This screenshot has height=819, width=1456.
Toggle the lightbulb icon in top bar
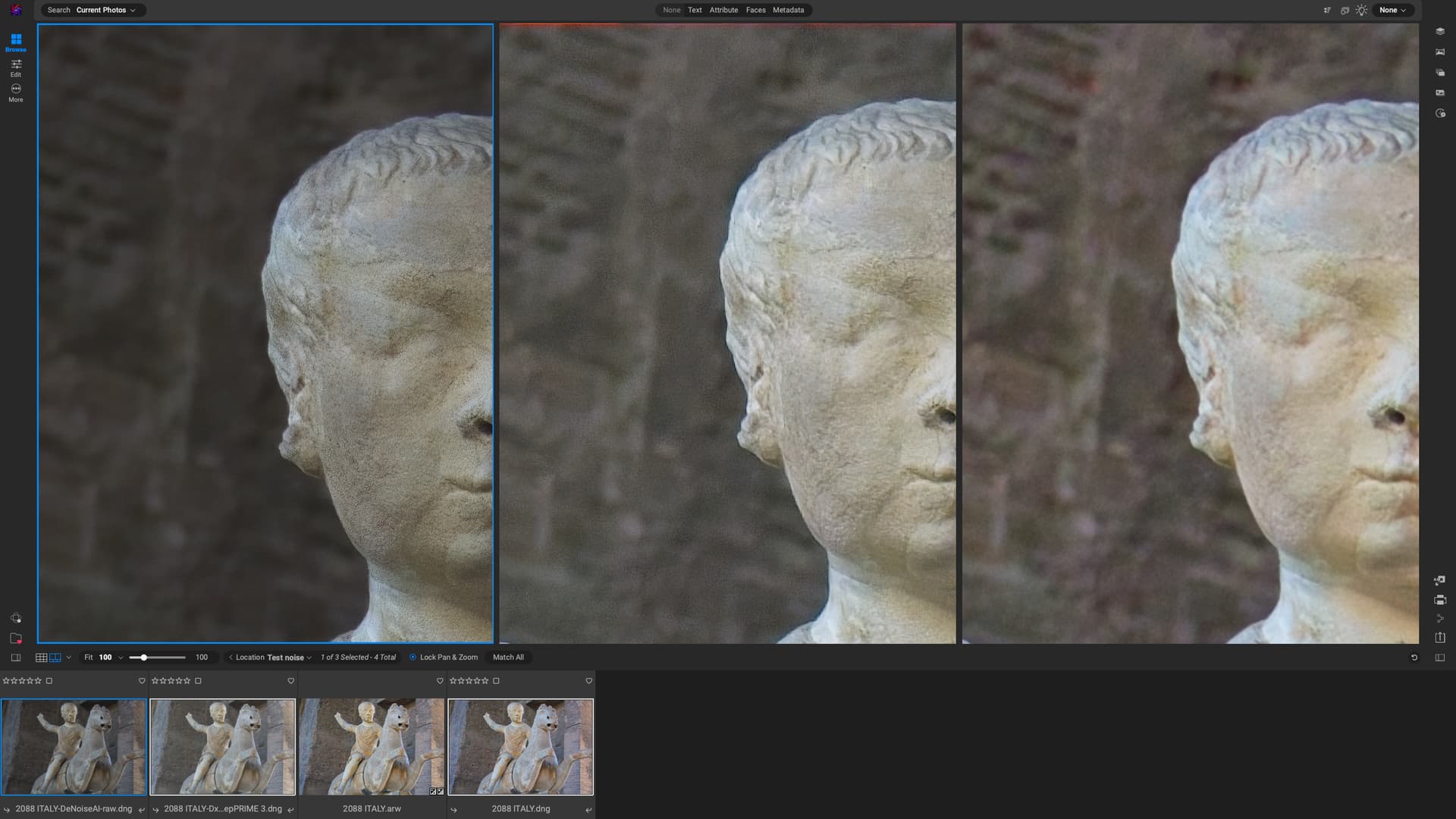coord(1362,11)
